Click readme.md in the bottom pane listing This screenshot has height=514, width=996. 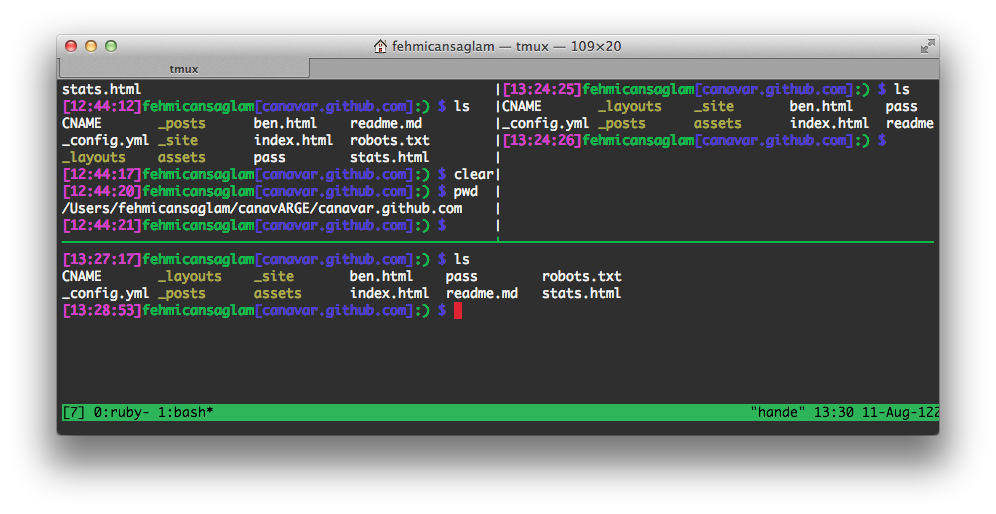coord(482,294)
